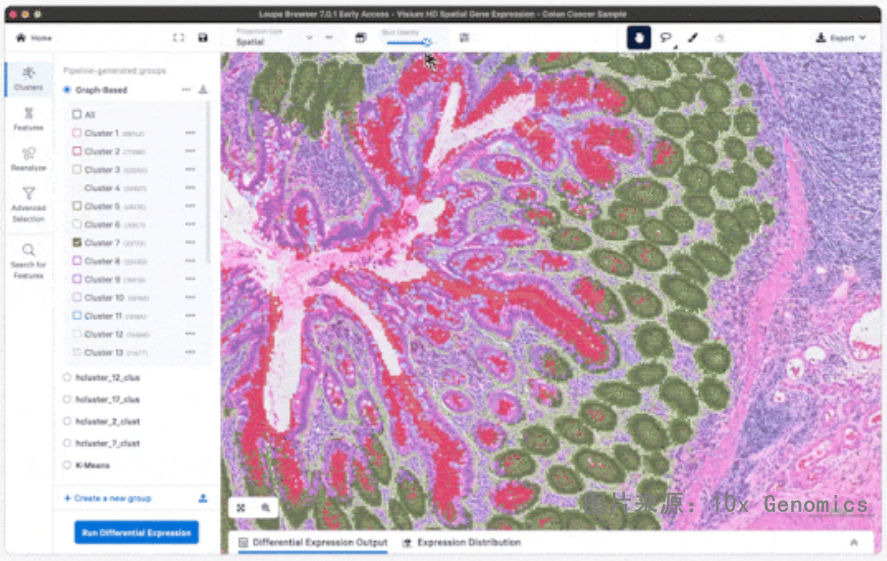
Task: Toggle Cluster 3 checkbox
Action: coord(77,169)
